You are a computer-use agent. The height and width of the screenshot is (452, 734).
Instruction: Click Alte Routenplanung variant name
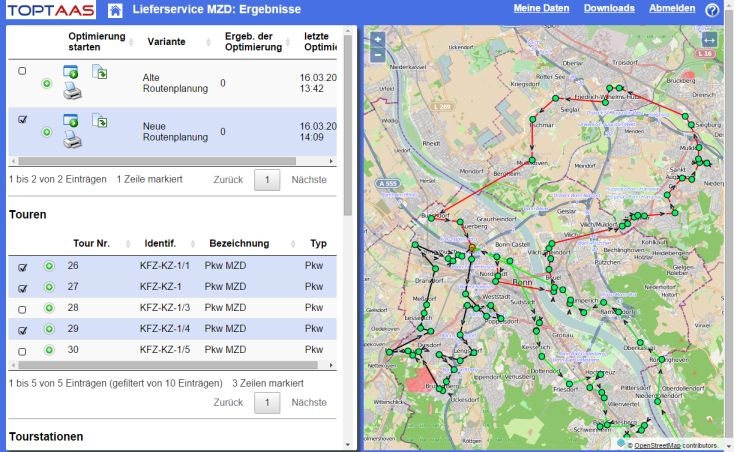pyautogui.click(x=175, y=83)
